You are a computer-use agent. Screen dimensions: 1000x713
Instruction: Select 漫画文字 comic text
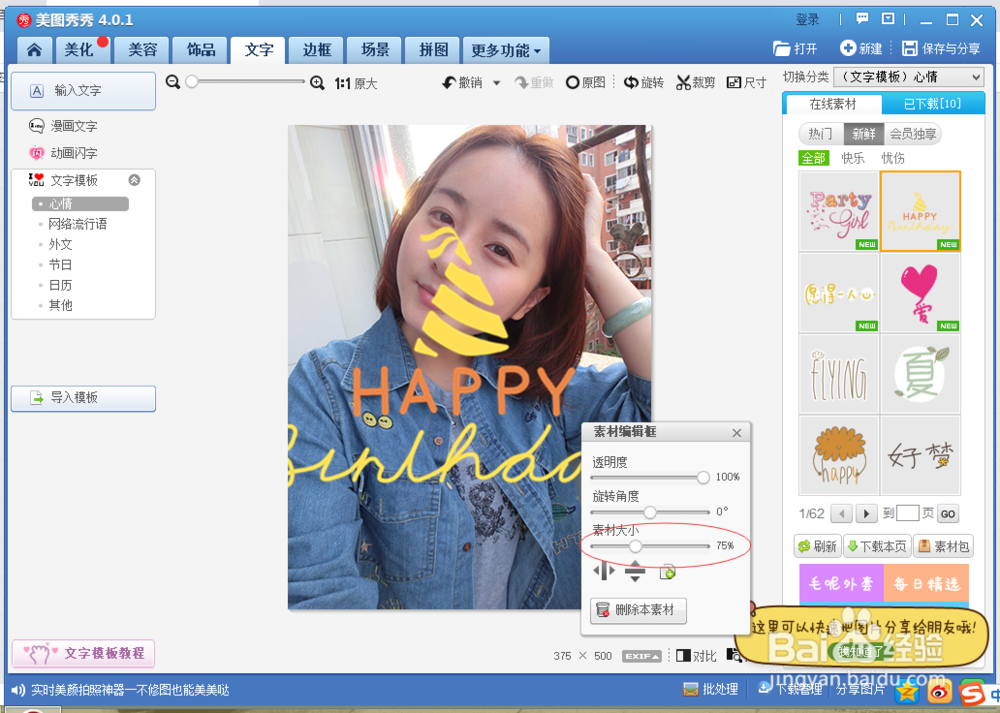(x=63, y=126)
